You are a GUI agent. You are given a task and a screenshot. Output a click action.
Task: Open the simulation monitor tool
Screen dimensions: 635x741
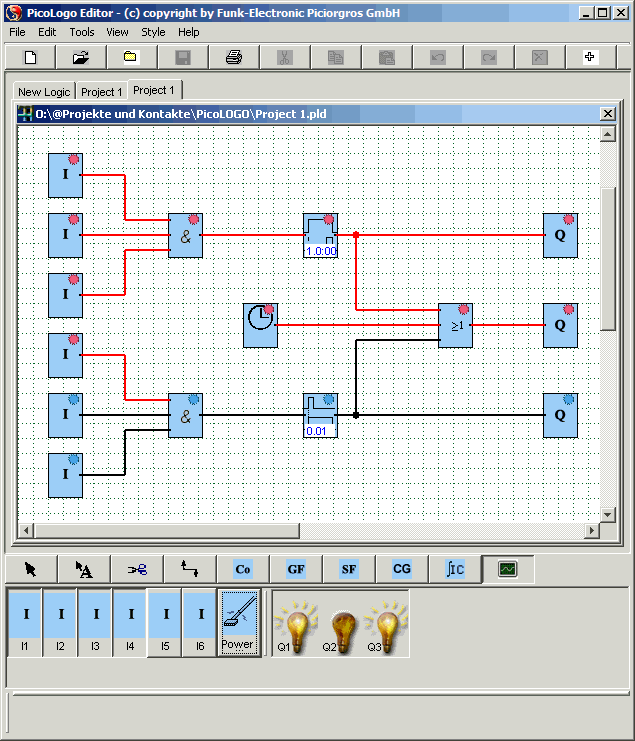click(x=508, y=569)
